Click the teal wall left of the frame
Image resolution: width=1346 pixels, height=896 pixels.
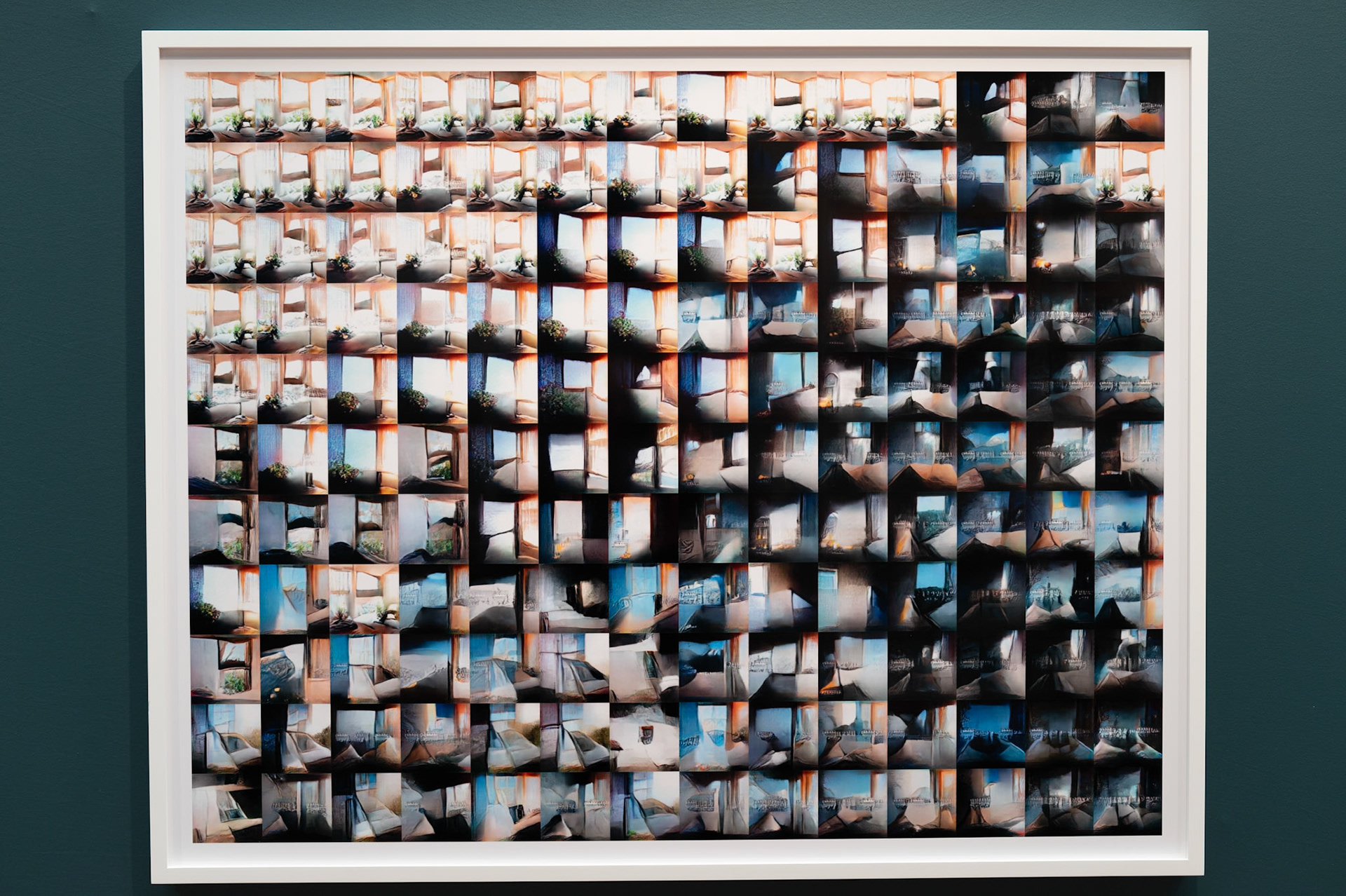[70, 449]
